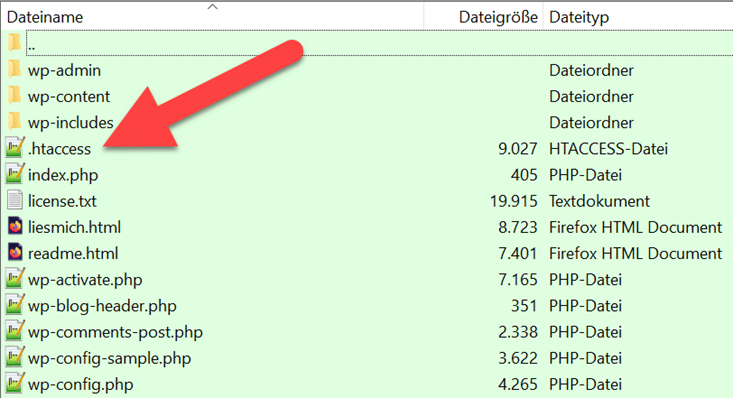Select the wp-admin folder icon
This screenshot has width=733, height=398.
click(14, 70)
